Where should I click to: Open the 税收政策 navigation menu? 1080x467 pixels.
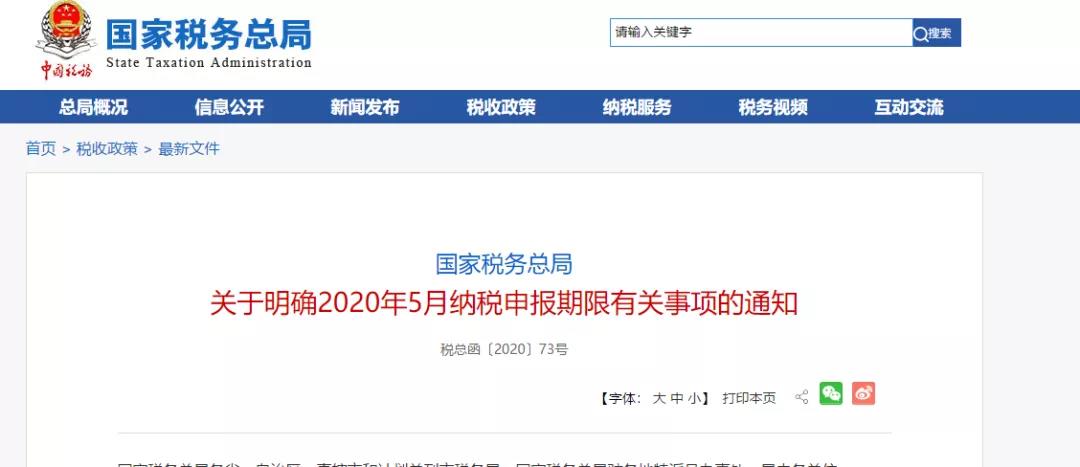tap(501, 107)
